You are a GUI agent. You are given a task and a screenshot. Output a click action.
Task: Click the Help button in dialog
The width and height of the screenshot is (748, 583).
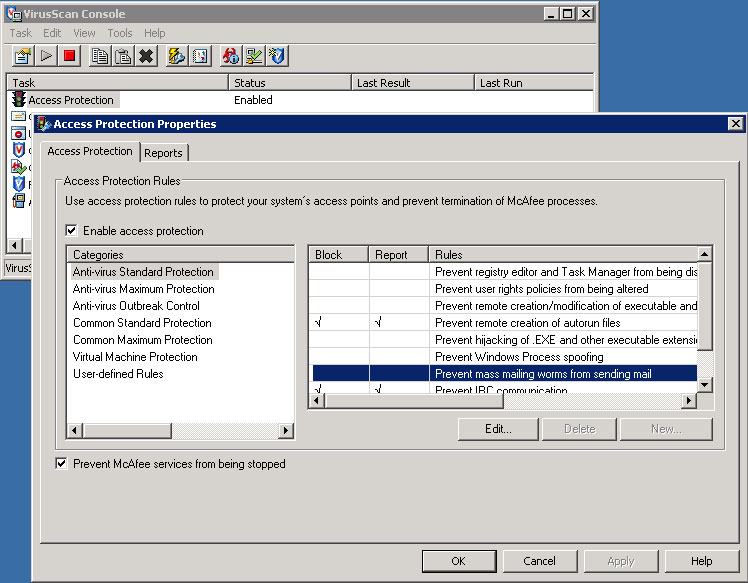click(702, 561)
